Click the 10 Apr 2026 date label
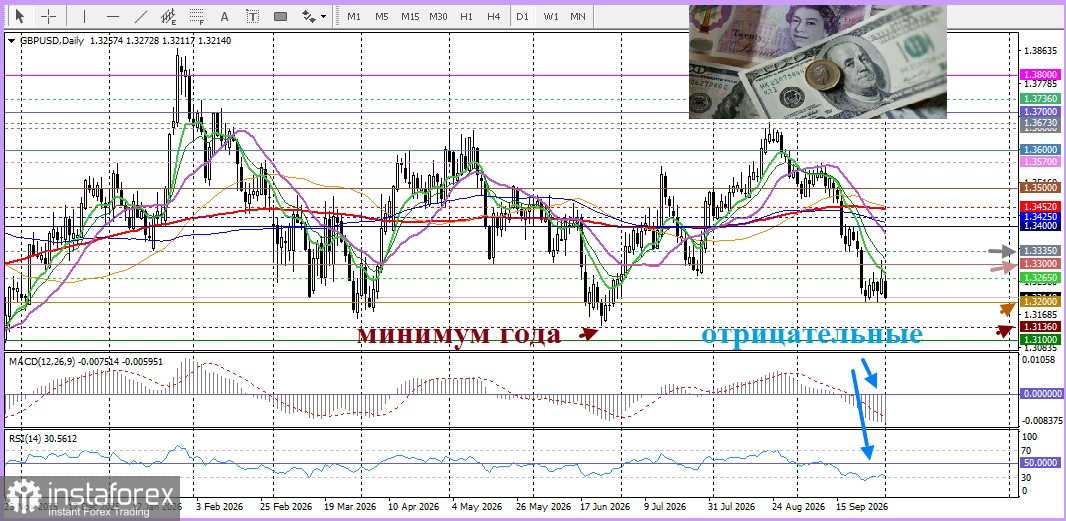The width and height of the screenshot is (1066, 521). pos(413,507)
